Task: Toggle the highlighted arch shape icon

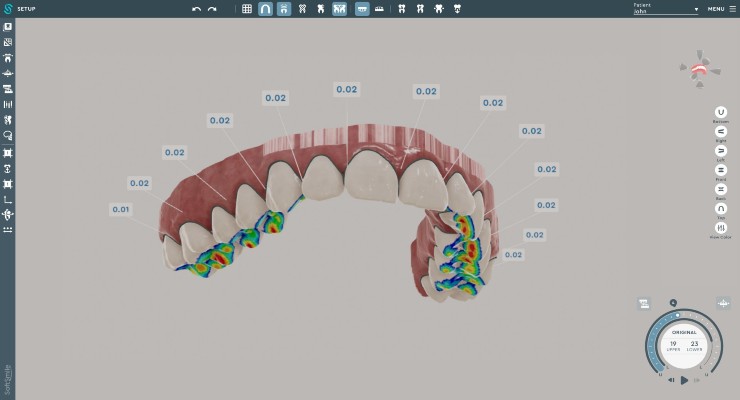Action: pyautogui.click(x=265, y=9)
